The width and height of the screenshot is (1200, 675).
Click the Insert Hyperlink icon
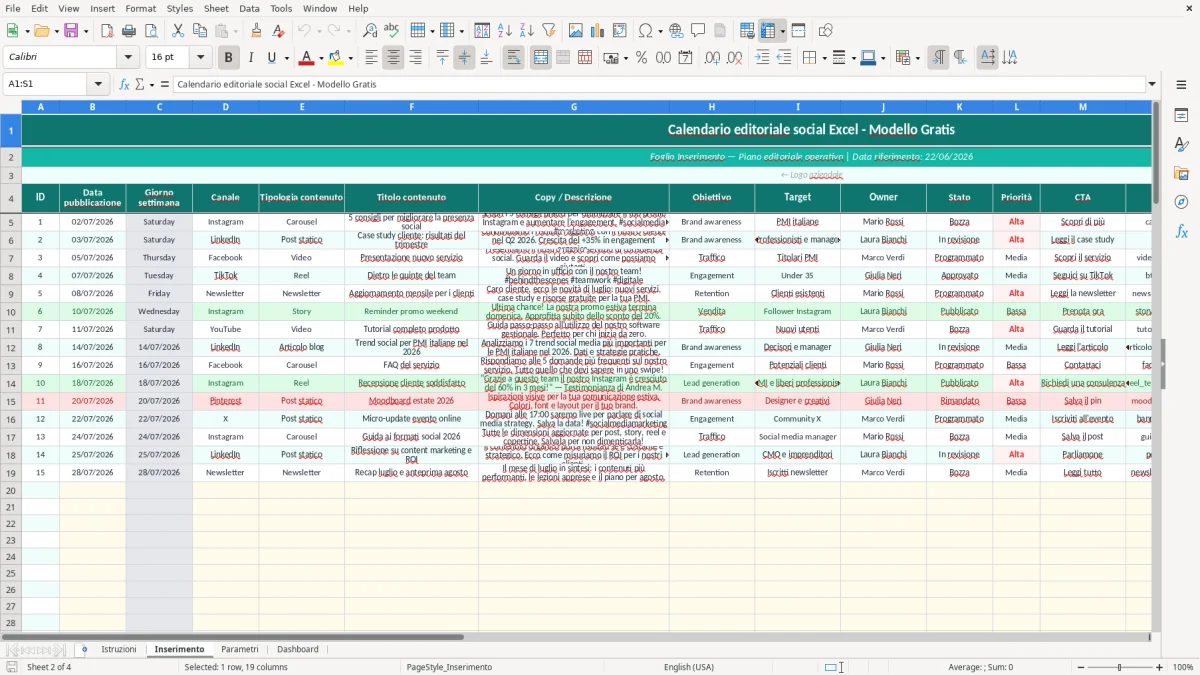point(676,31)
